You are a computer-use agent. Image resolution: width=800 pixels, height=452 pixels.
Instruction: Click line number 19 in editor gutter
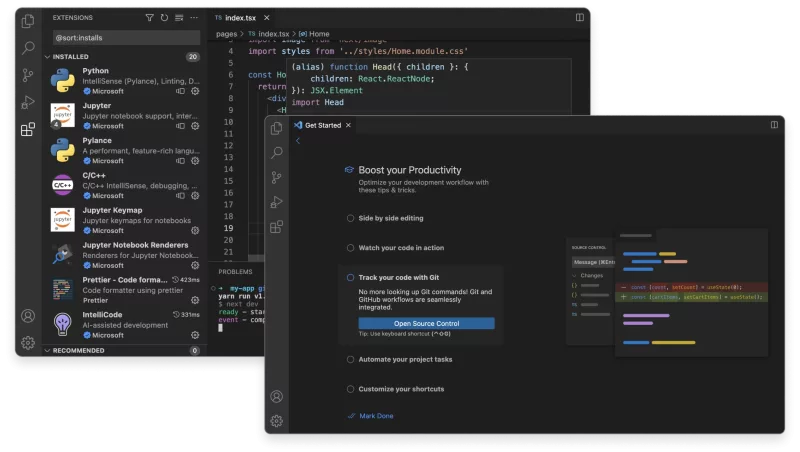[228, 229]
